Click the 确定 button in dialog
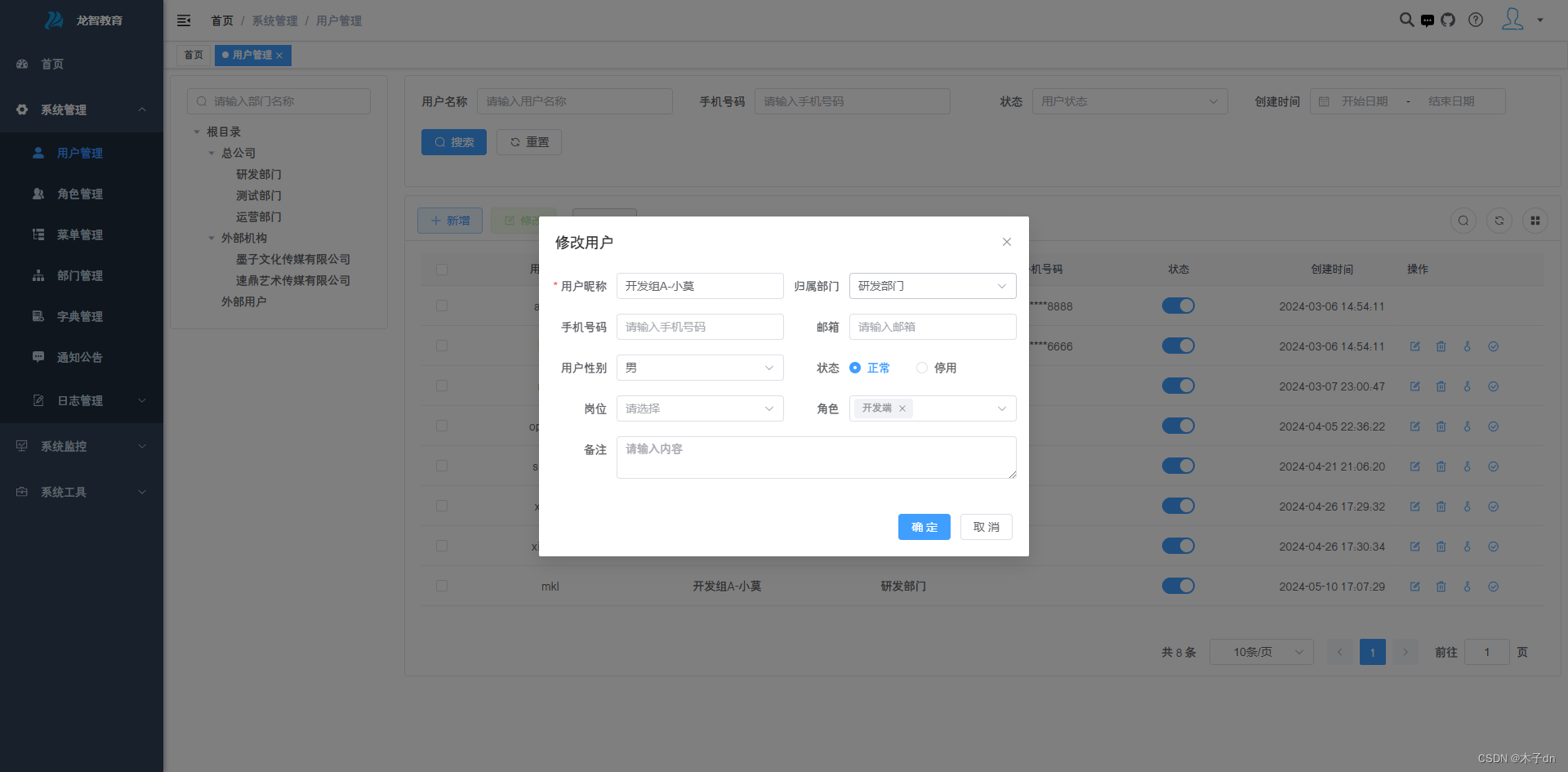1568x772 pixels. (x=924, y=527)
